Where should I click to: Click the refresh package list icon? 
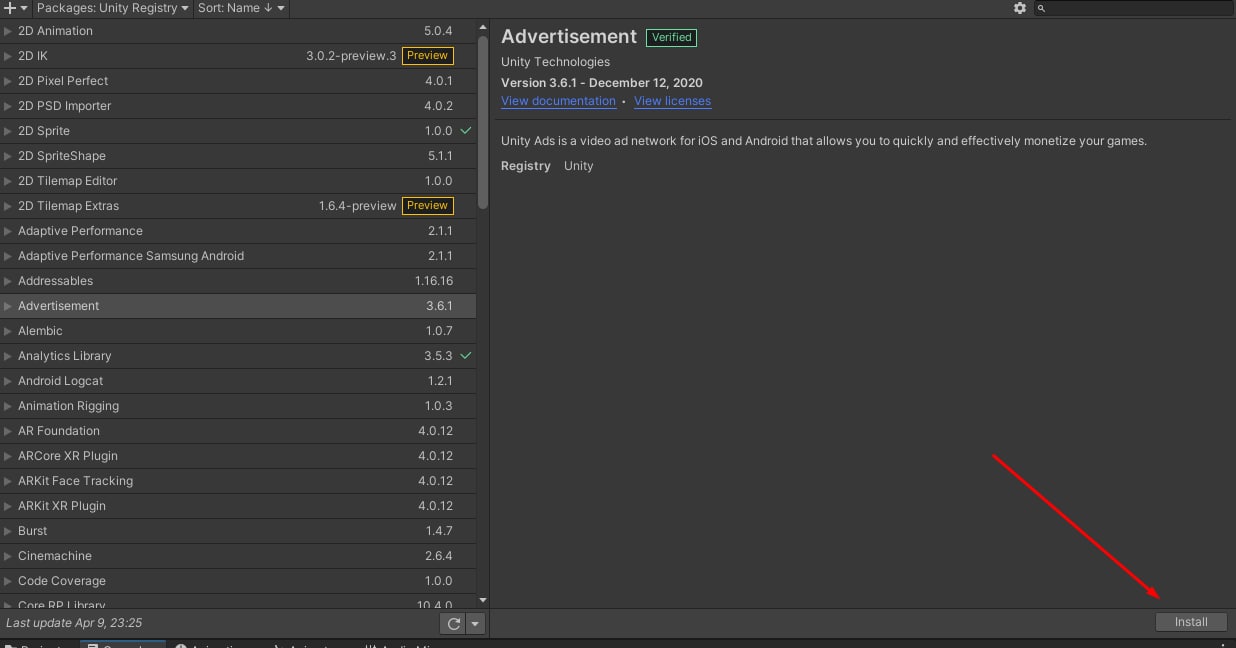coord(454,623)
